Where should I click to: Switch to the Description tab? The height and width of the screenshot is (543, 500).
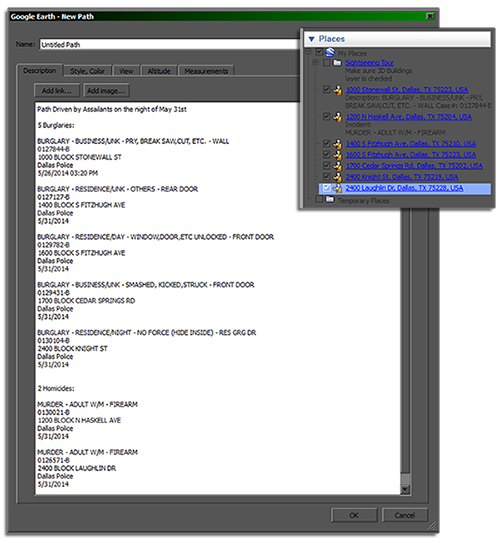[x=39, y=71]
